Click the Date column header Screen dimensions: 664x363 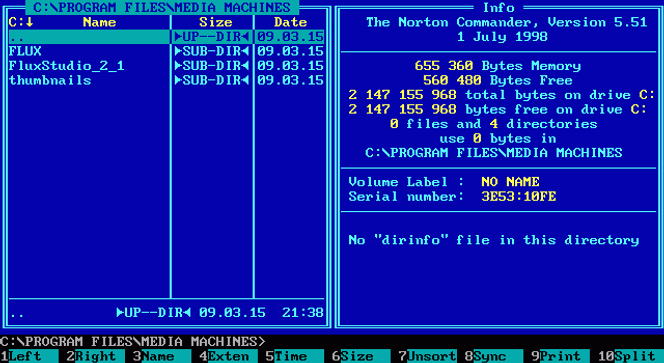(290, 22)
